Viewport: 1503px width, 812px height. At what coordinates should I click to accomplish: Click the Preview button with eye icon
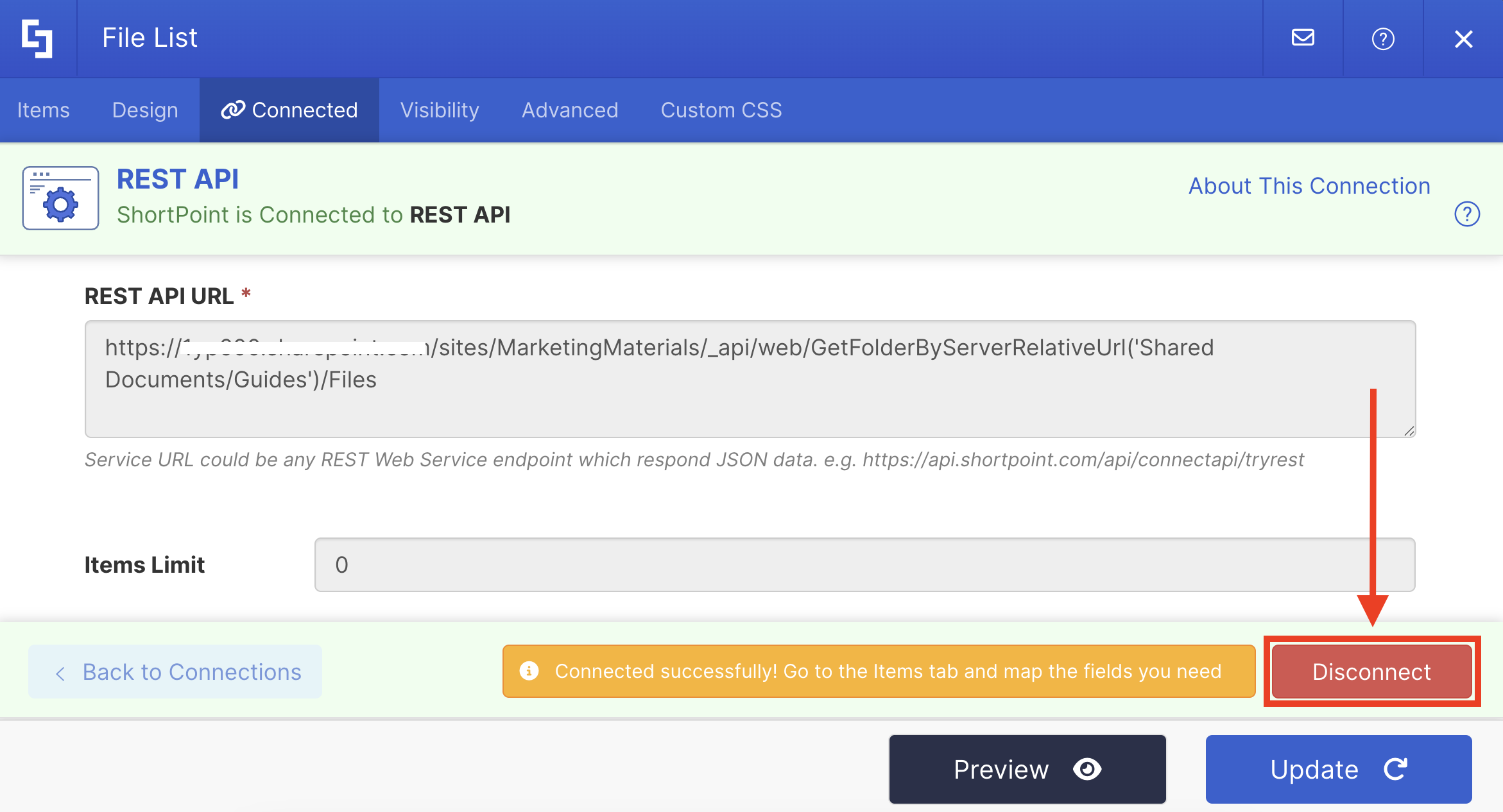1027,769
